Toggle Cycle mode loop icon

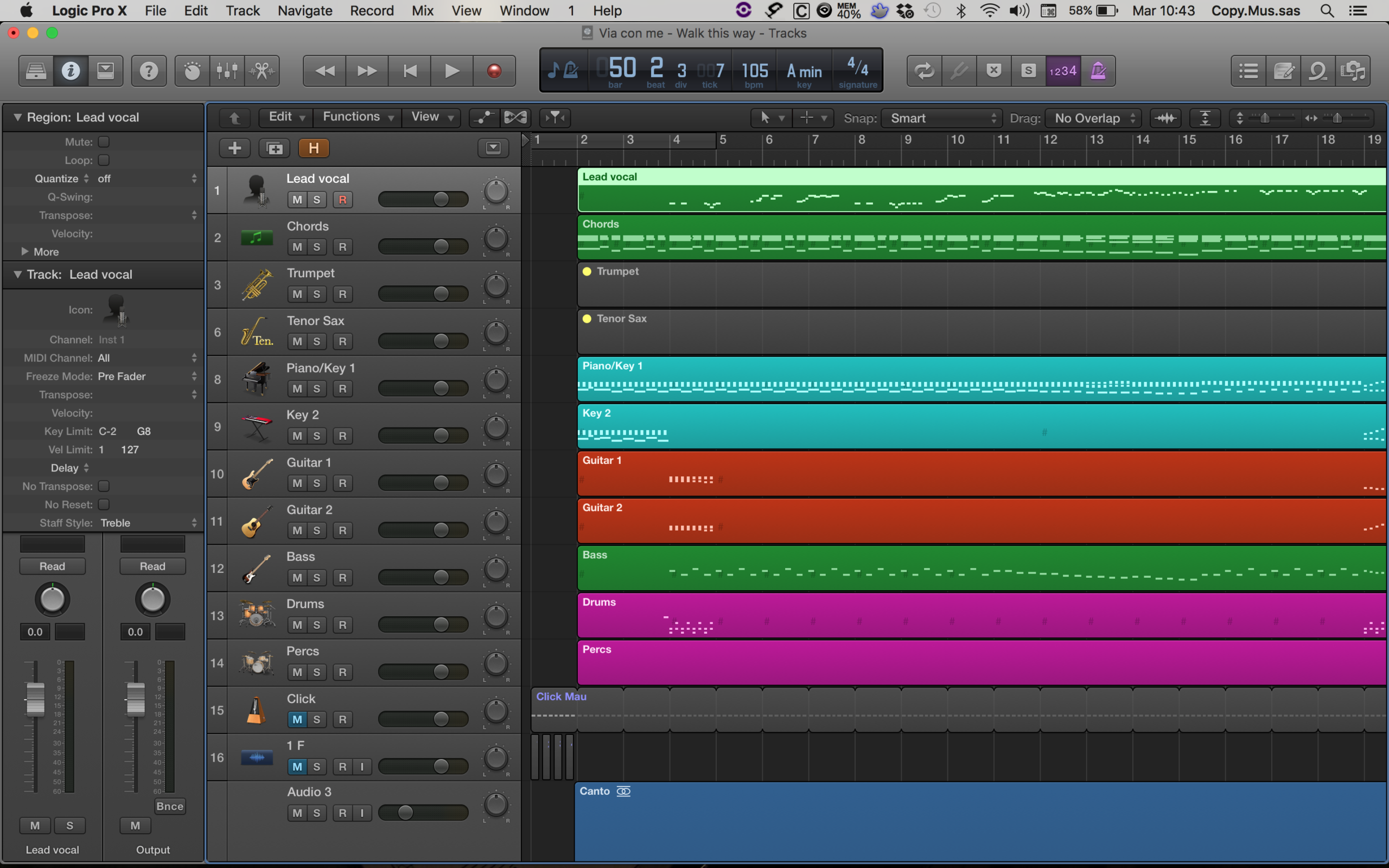(x=924, y=71)
